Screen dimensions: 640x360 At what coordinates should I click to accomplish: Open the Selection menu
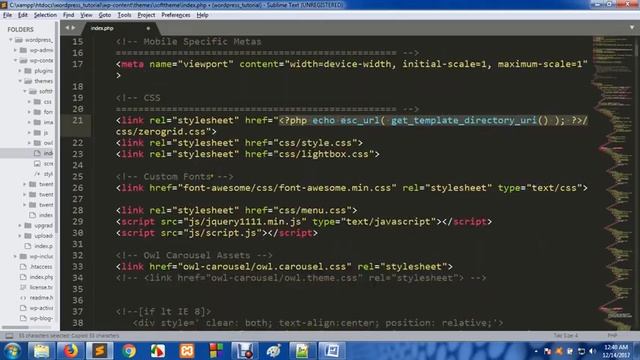[45, 15]
